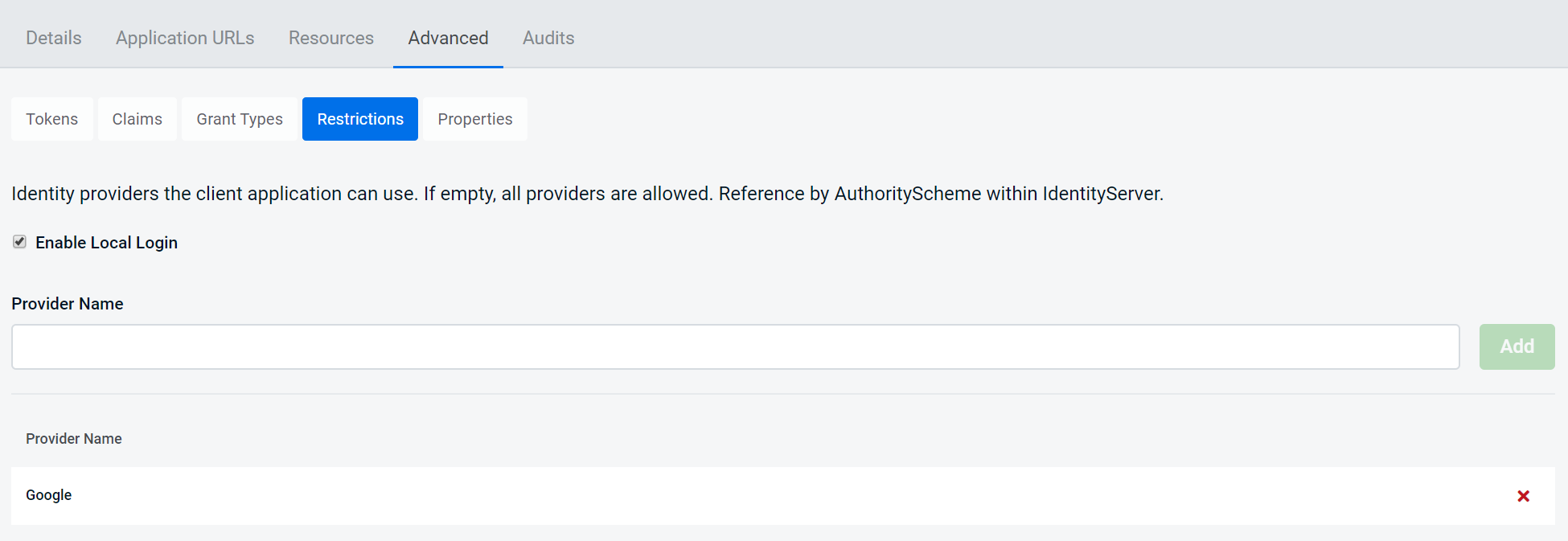
Task: View the Audits tab
Action: click(x=548, y=38)
